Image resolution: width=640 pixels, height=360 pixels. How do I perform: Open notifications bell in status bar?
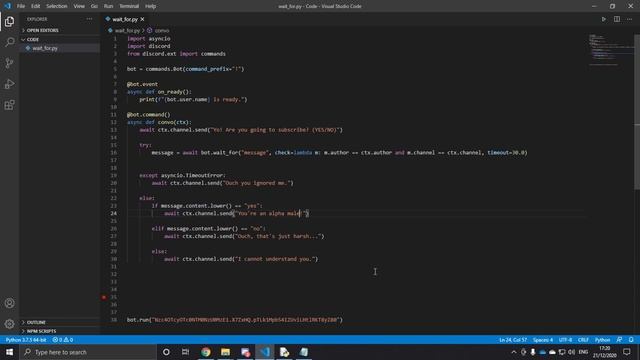[x=631, y=340]
